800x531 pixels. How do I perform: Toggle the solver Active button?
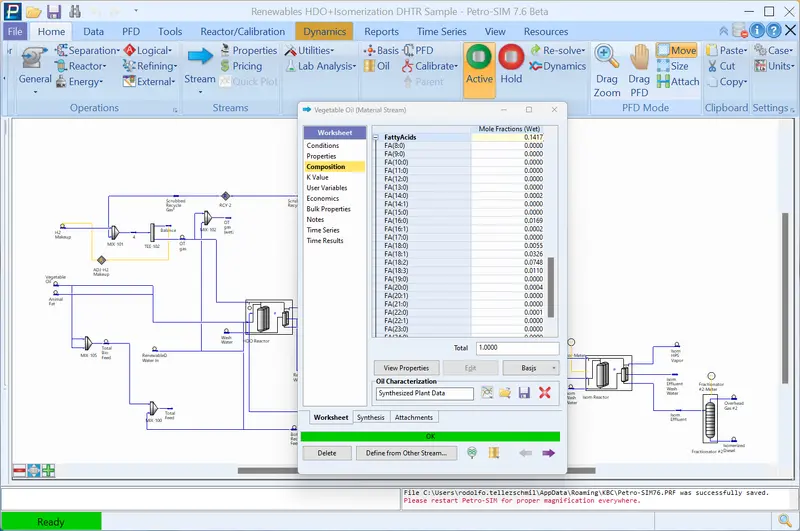pos(479,70)
